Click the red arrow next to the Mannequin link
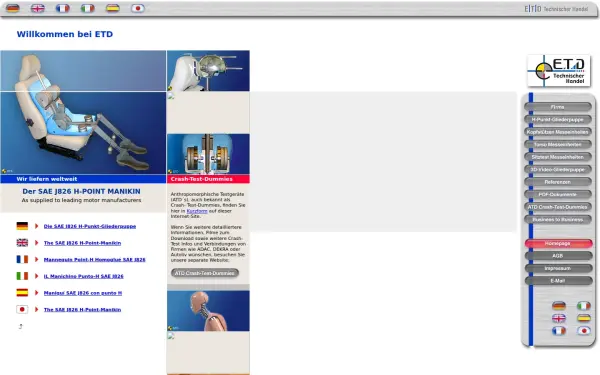This screenshot has width=600, height=375. coord(37,259)
